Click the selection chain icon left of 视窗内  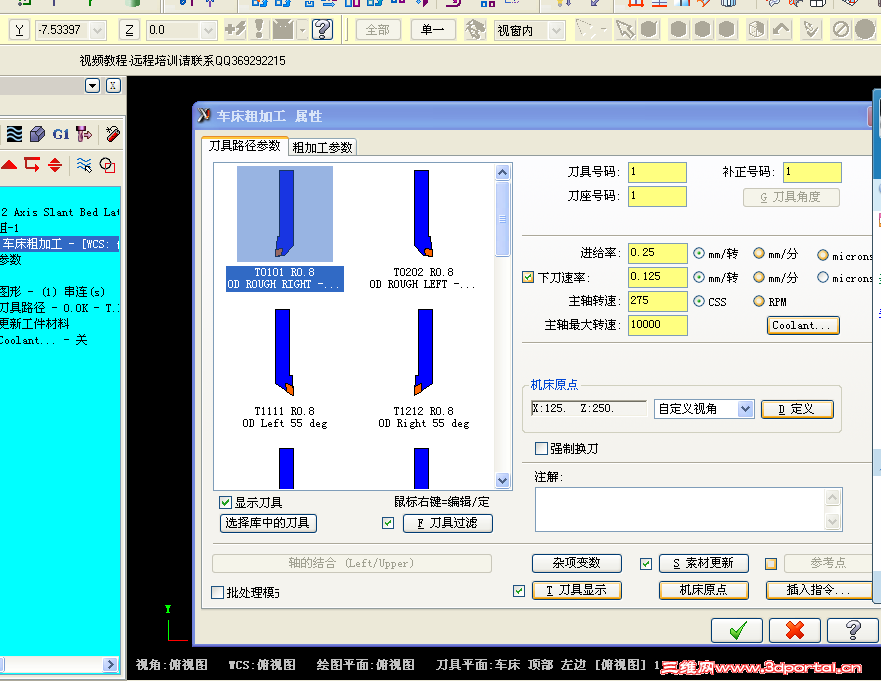point(475,30)
